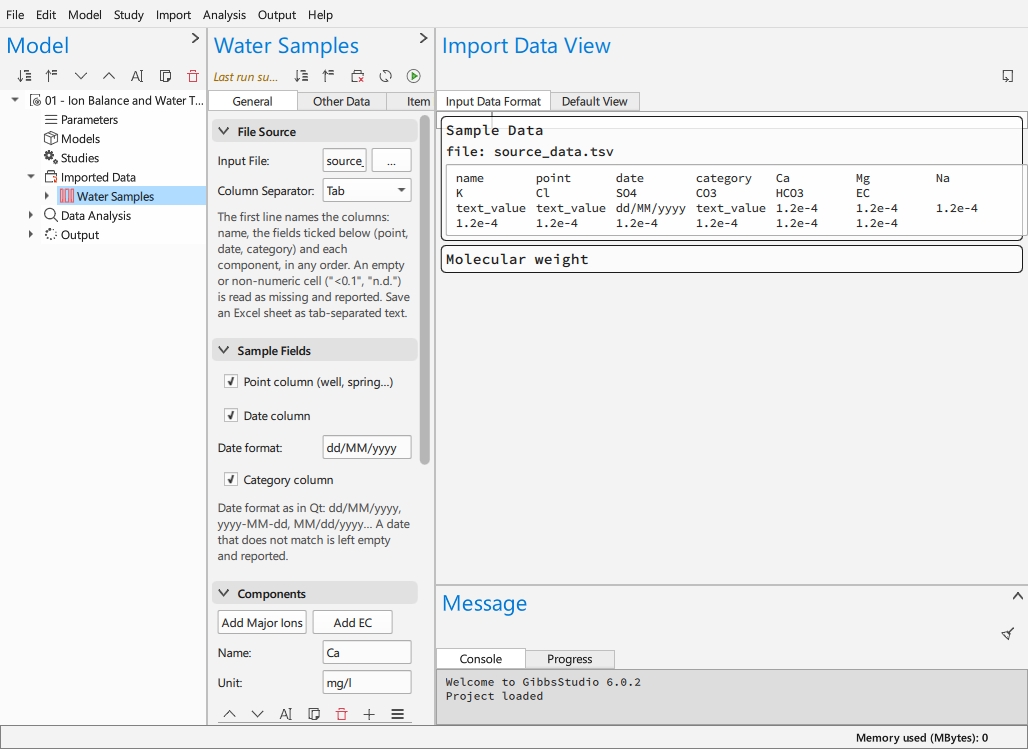The width and height of the screenshot is (1028, 749).
Task: Click the refresh icon in the Water Samples toolbar
Action: coord(386,76)
